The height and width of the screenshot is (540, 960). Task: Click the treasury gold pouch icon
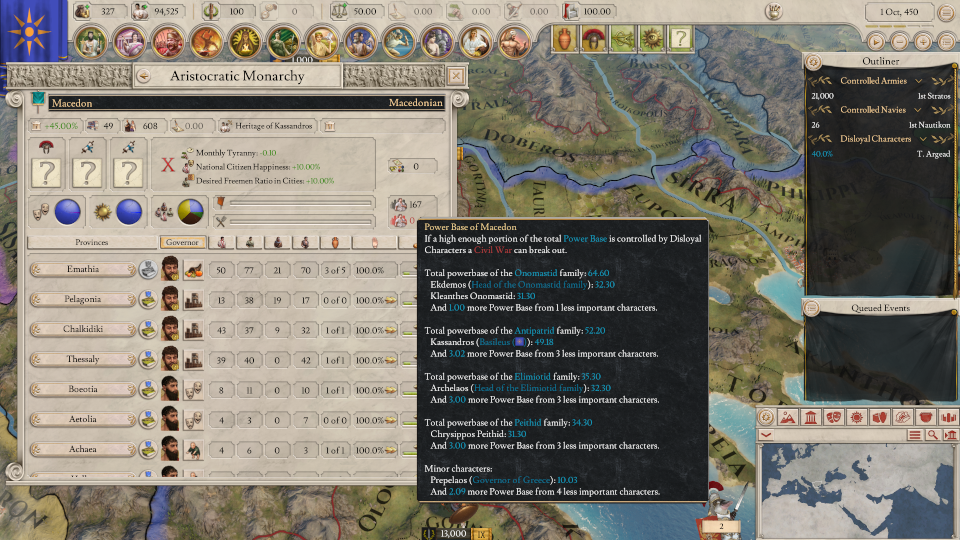click(x=82, y=11)
